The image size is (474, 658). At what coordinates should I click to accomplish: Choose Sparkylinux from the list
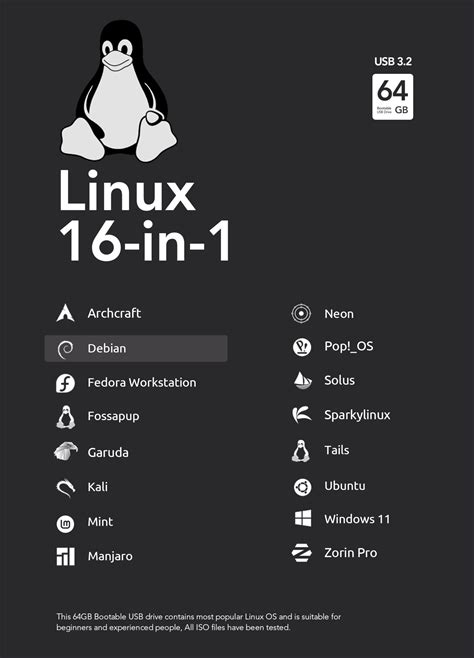click(357, 415)
